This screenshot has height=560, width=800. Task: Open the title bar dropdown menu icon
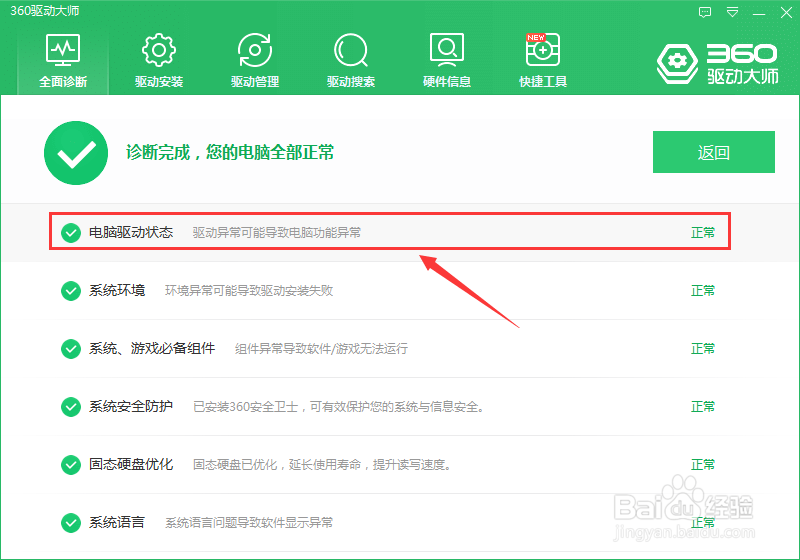(732, 12)
